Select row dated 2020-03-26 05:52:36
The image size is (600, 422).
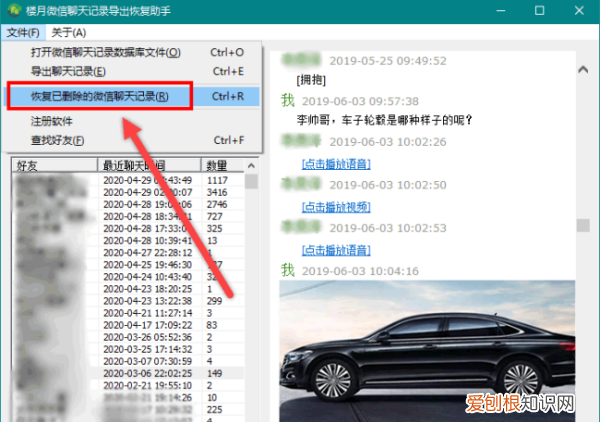(x=128, y=337)
